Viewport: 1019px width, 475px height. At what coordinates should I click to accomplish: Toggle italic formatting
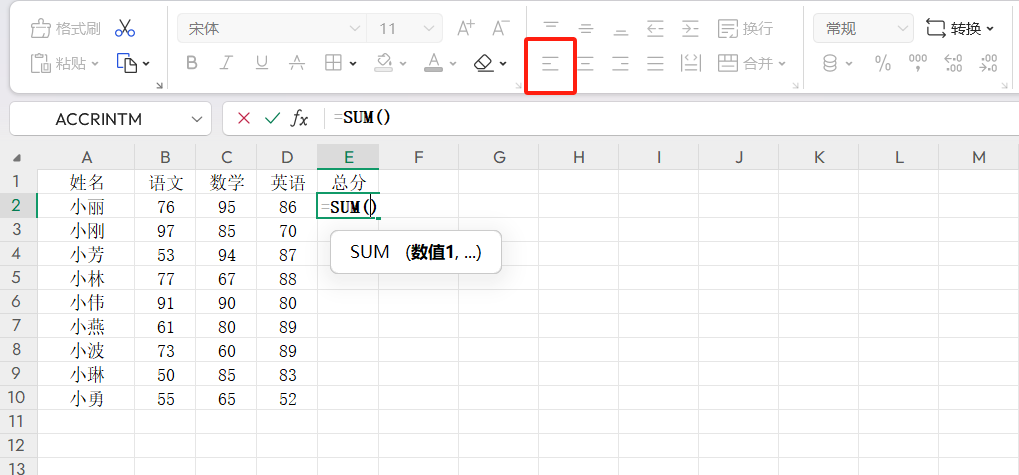coord(226,64)
